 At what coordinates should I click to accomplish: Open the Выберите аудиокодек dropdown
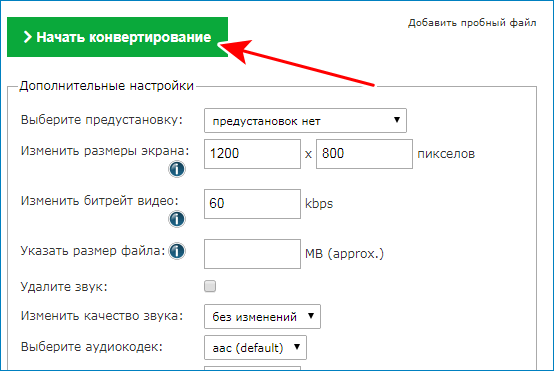point(255,348)
